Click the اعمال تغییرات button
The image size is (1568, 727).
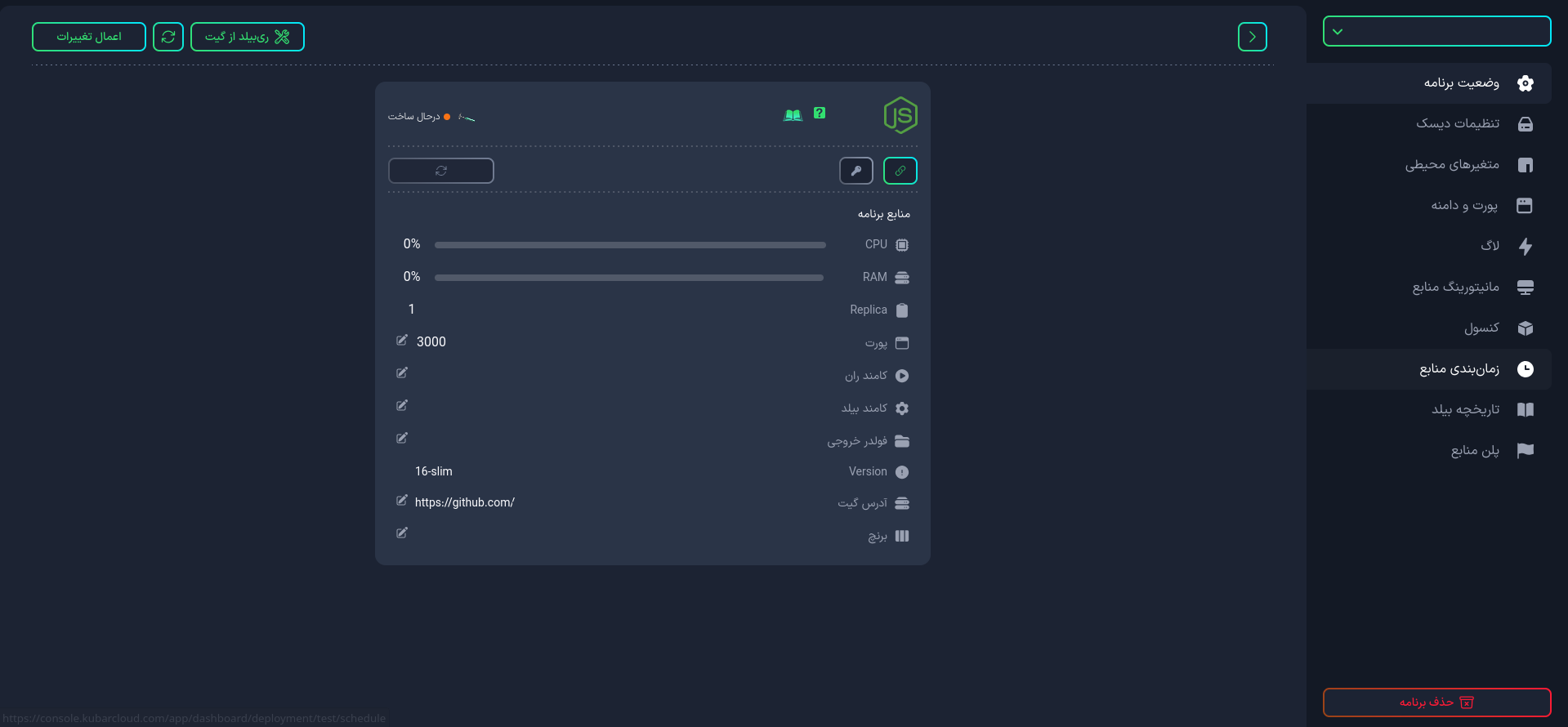pyautogui.click(x=89, y=37)
